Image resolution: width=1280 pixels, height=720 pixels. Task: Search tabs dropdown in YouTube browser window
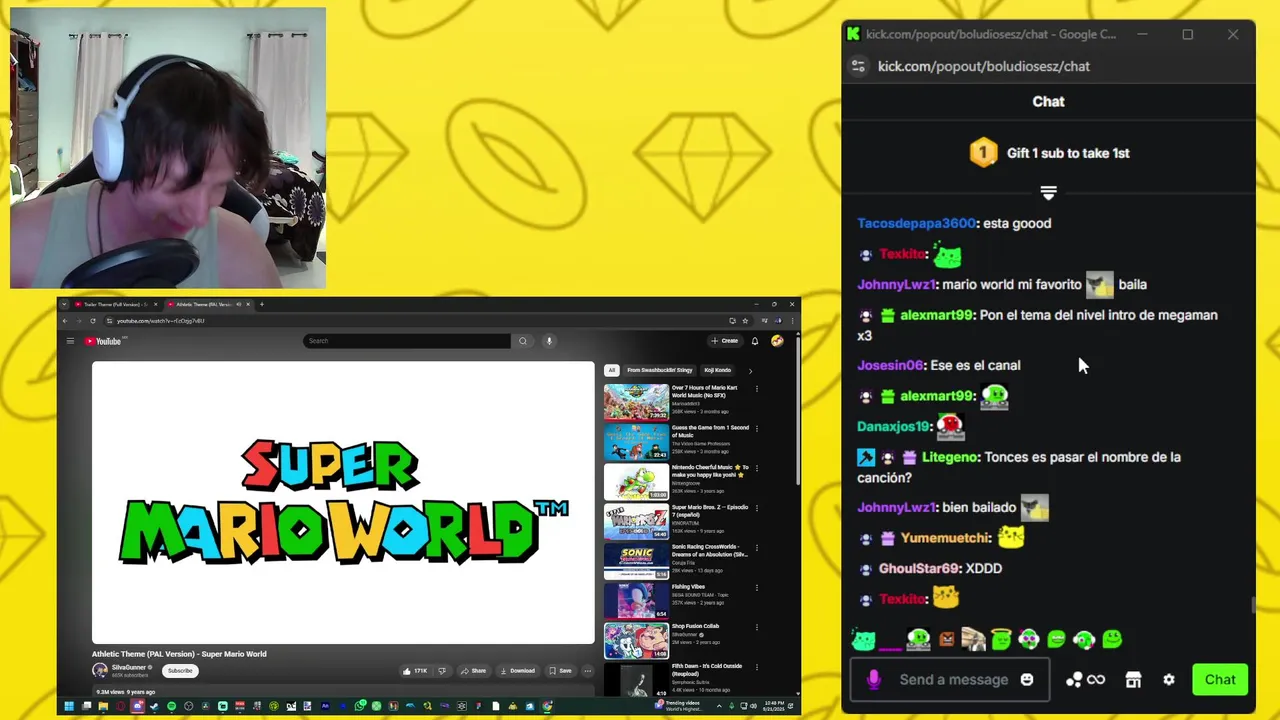point(64,304)
